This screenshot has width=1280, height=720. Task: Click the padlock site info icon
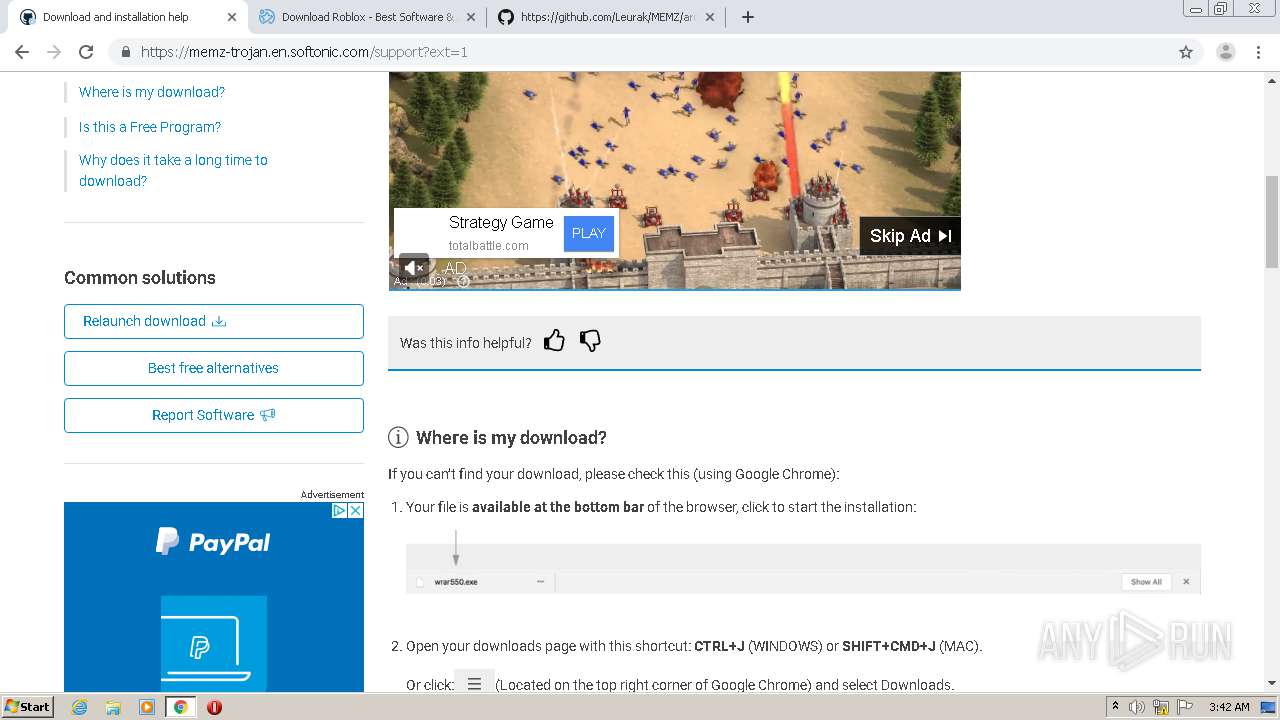(126, 52)
